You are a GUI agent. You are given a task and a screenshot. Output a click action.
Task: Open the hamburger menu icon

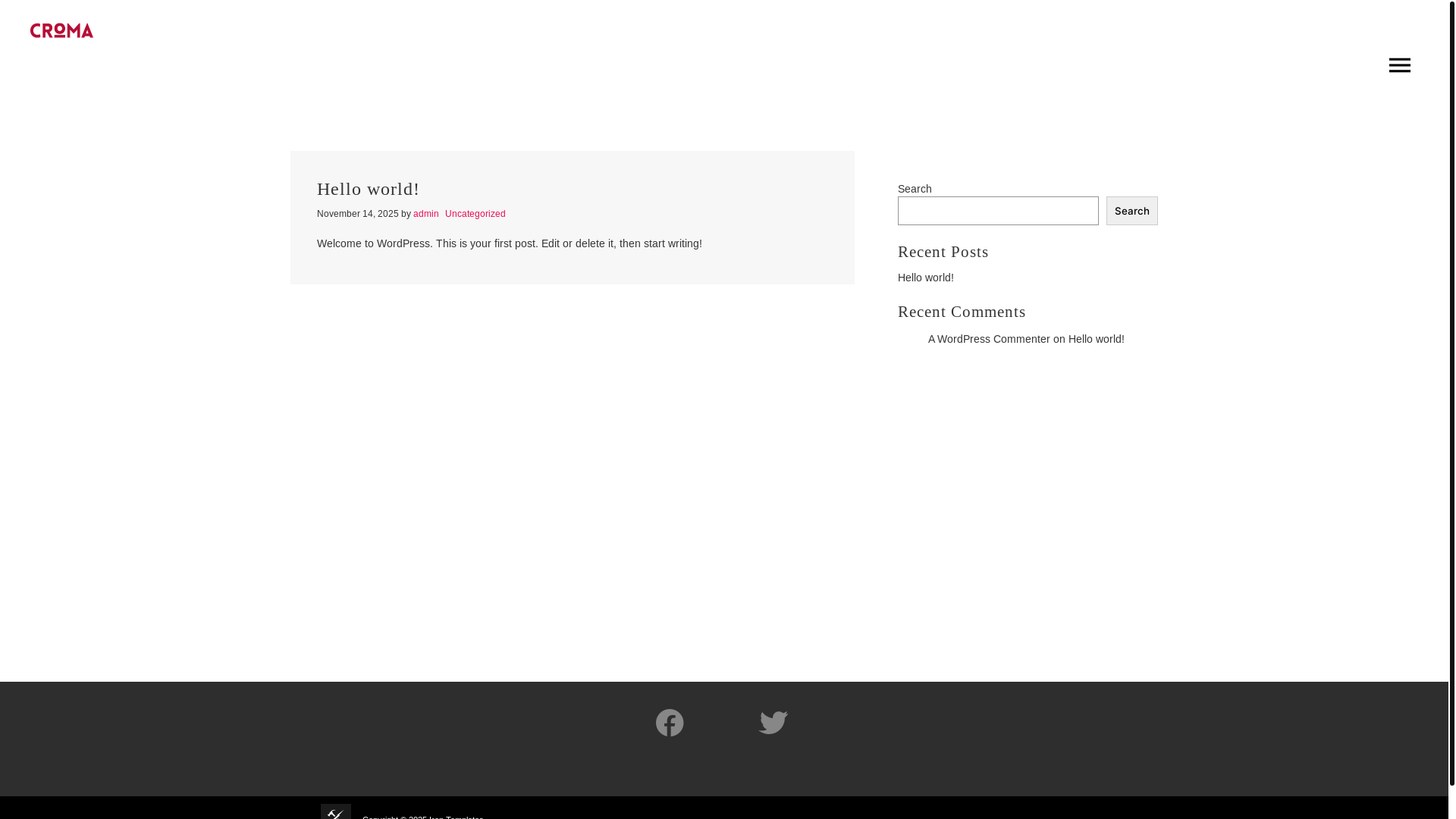coord(1399,65)
